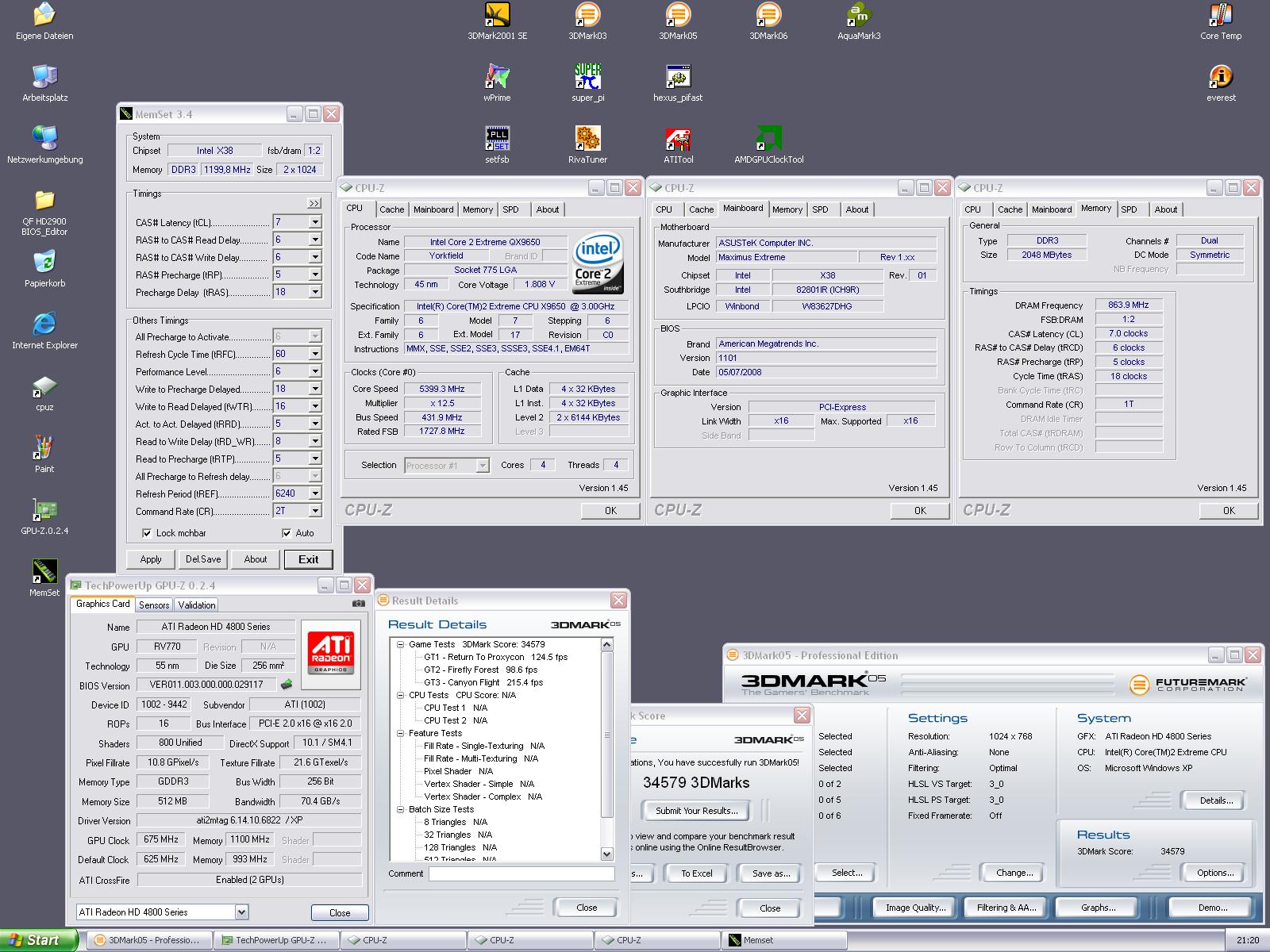Viewport: 1270px width, 952px height.
Task: Switch to Cache tab in first CPU-Z window
Action: (391, 209)
